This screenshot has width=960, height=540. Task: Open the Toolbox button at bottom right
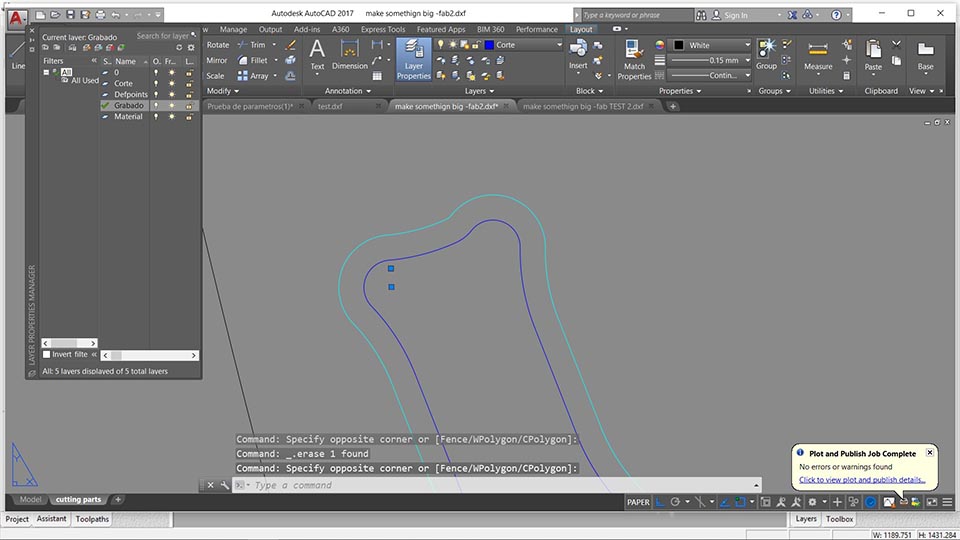[x=839, y=519]
